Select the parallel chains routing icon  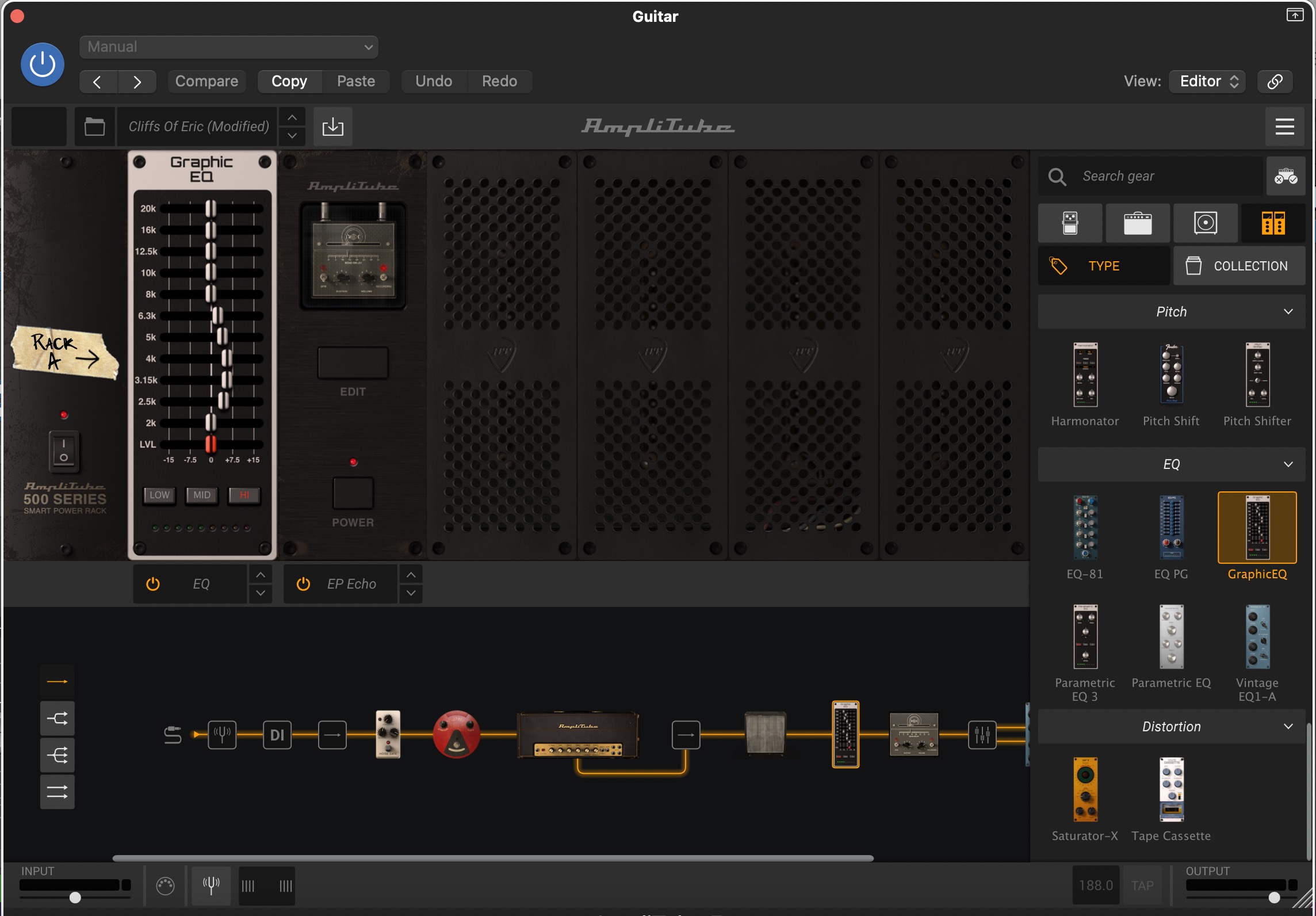tap(57, 792)
